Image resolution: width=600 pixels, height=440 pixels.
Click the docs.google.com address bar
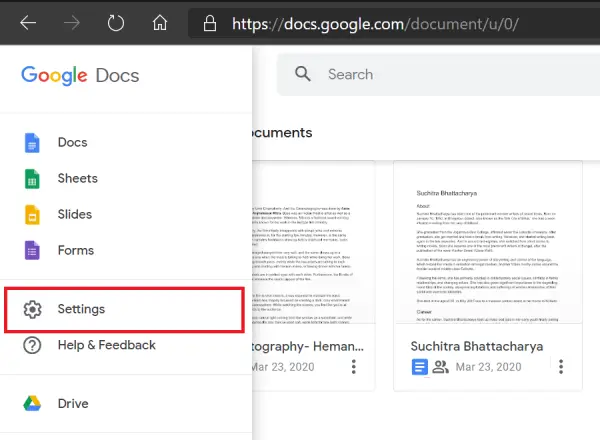pyautogui.click(x=394, y=24)
